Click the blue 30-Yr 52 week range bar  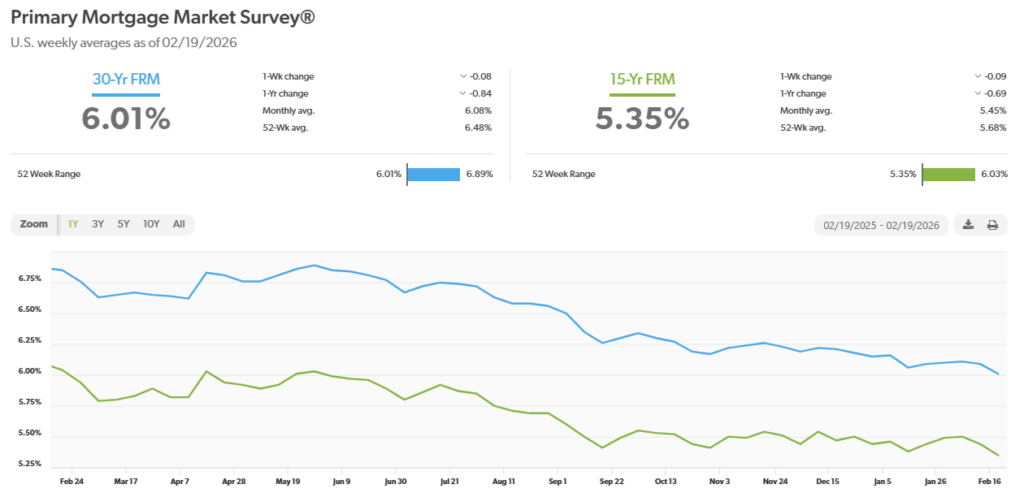tap(434, 174)
